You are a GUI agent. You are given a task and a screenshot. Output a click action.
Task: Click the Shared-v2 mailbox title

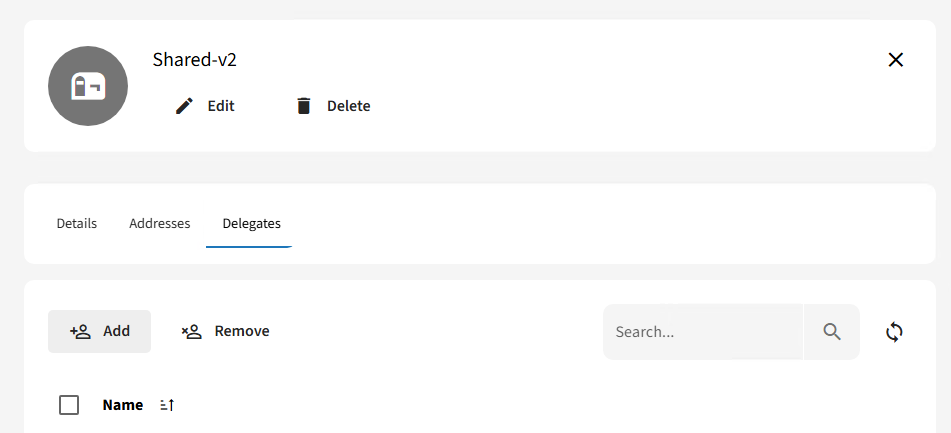195,60
